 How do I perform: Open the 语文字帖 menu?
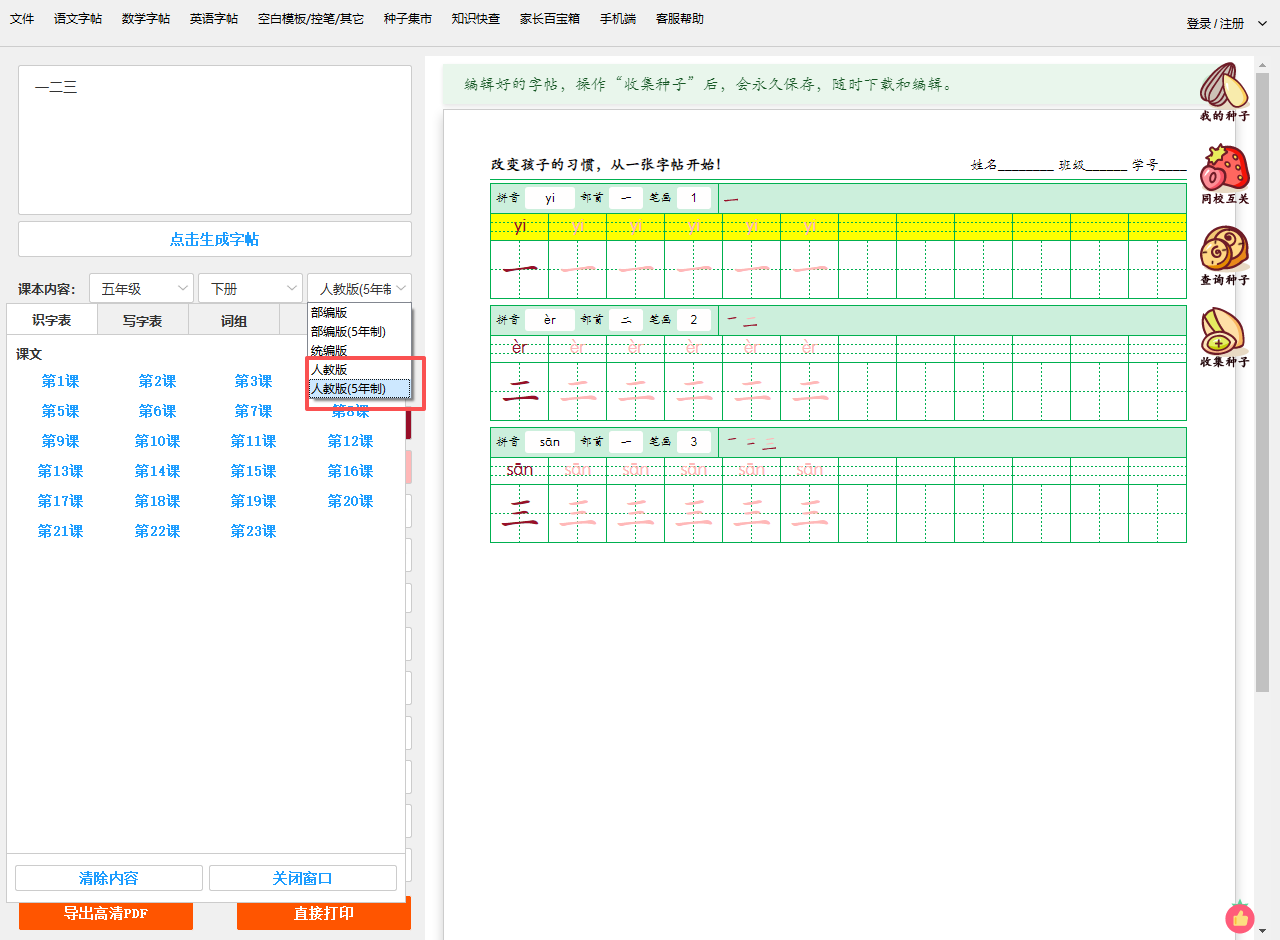78,19
